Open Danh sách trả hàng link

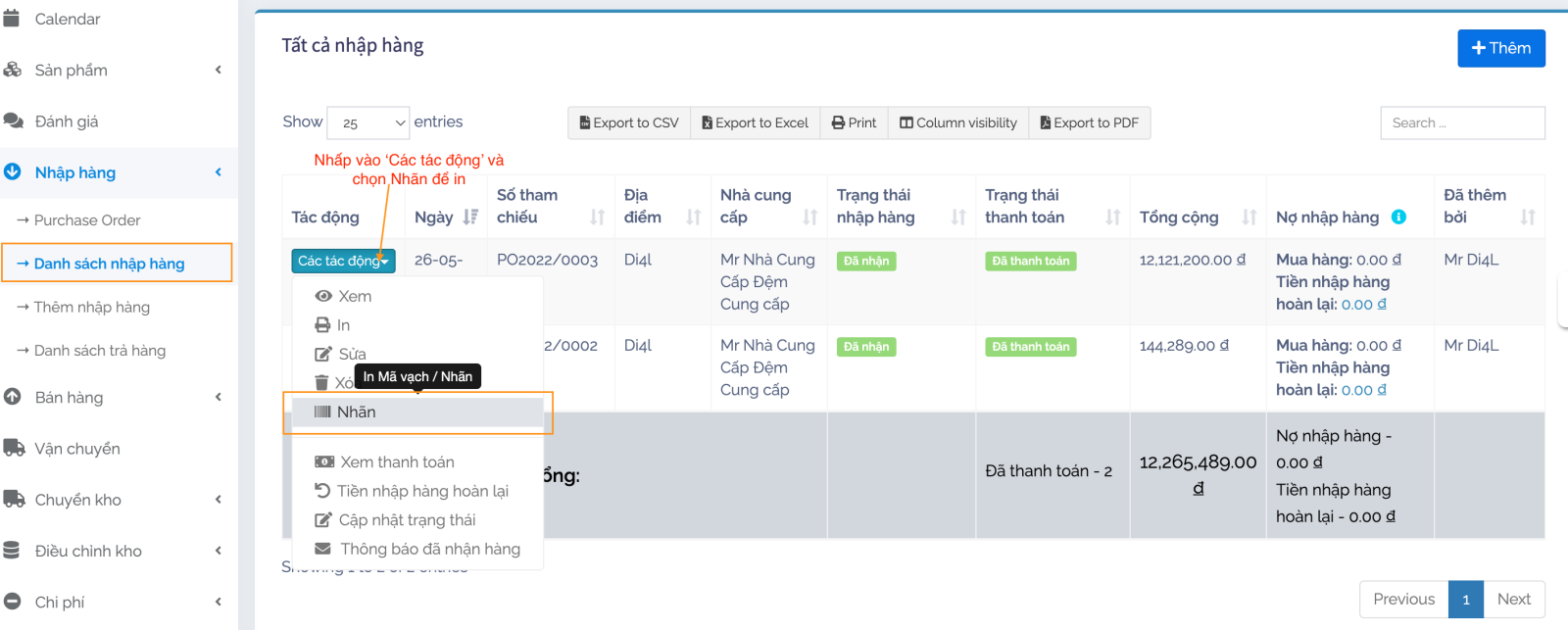100,351
